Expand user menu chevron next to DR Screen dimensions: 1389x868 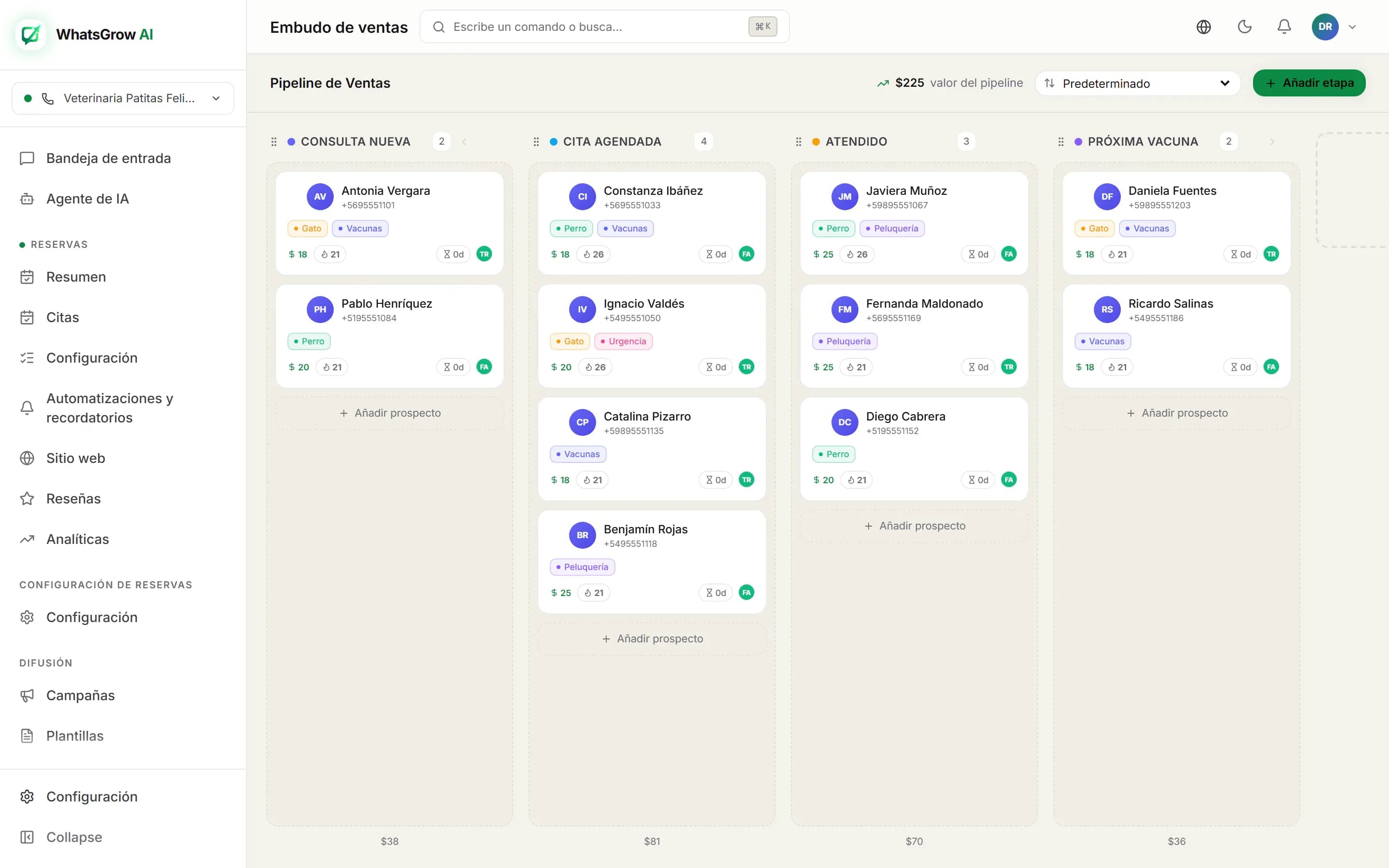point(1352,27)
